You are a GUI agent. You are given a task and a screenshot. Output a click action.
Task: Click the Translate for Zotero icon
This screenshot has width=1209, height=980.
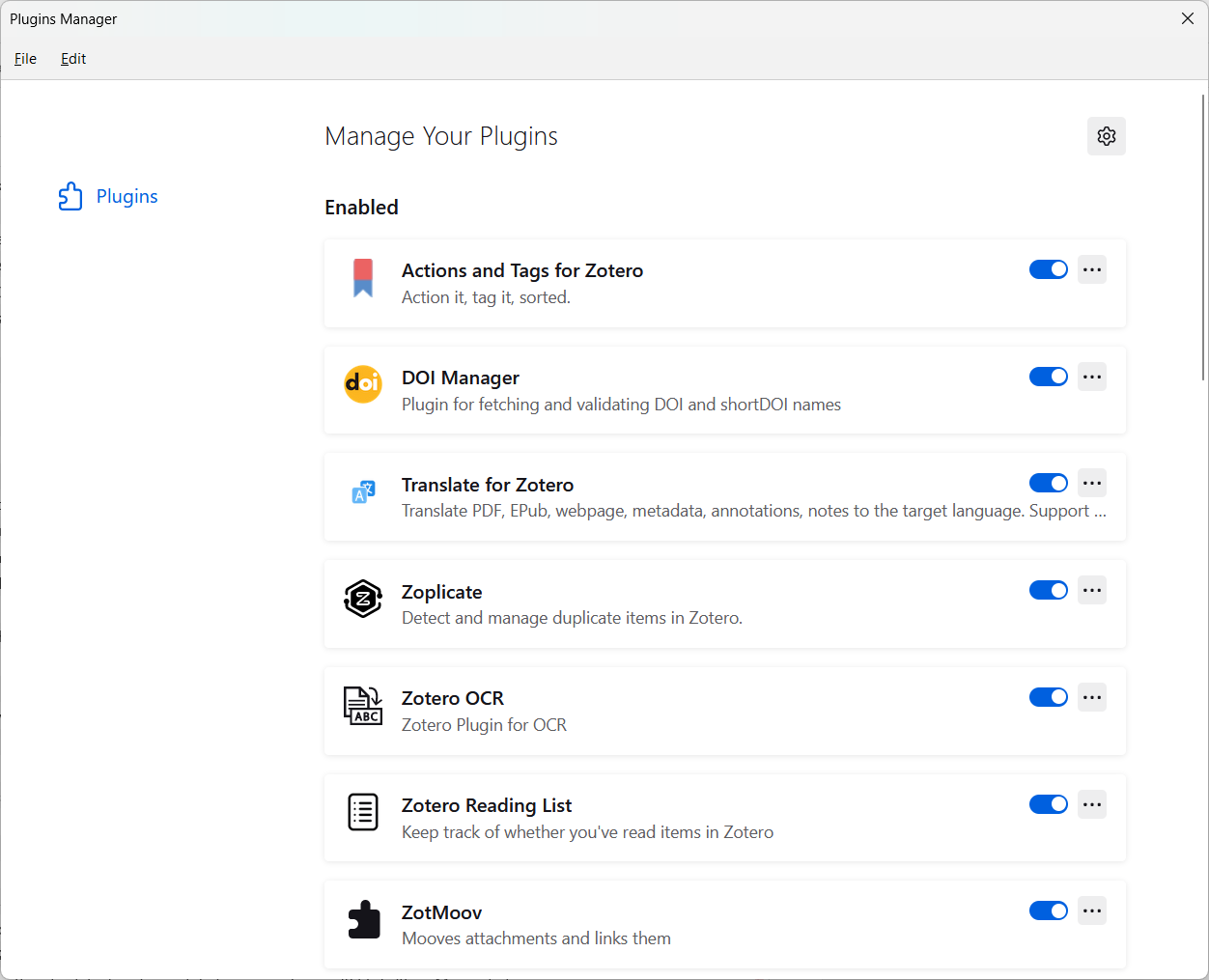click(363, 492)
